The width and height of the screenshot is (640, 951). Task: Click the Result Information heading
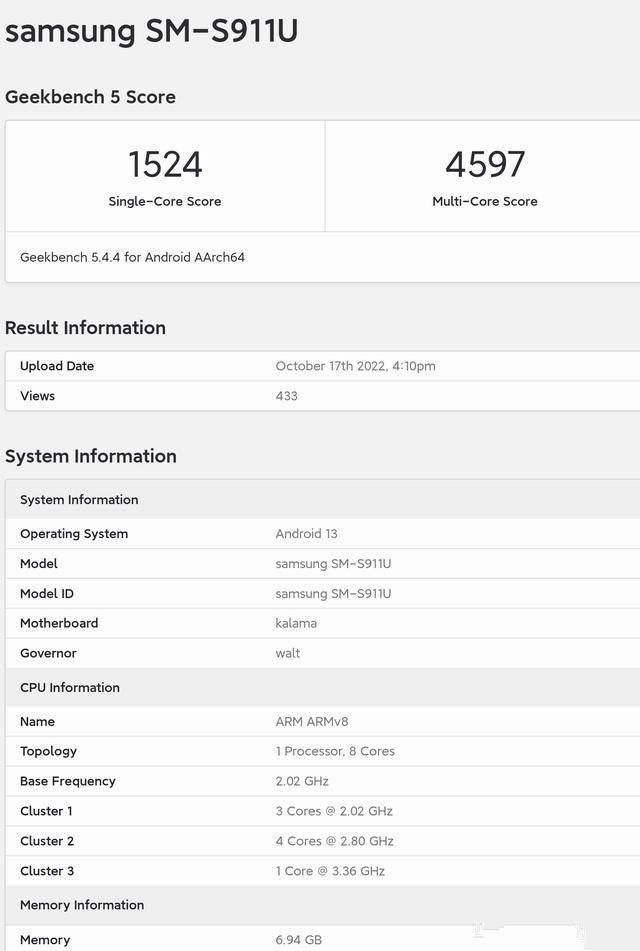(x=85, y=328)
